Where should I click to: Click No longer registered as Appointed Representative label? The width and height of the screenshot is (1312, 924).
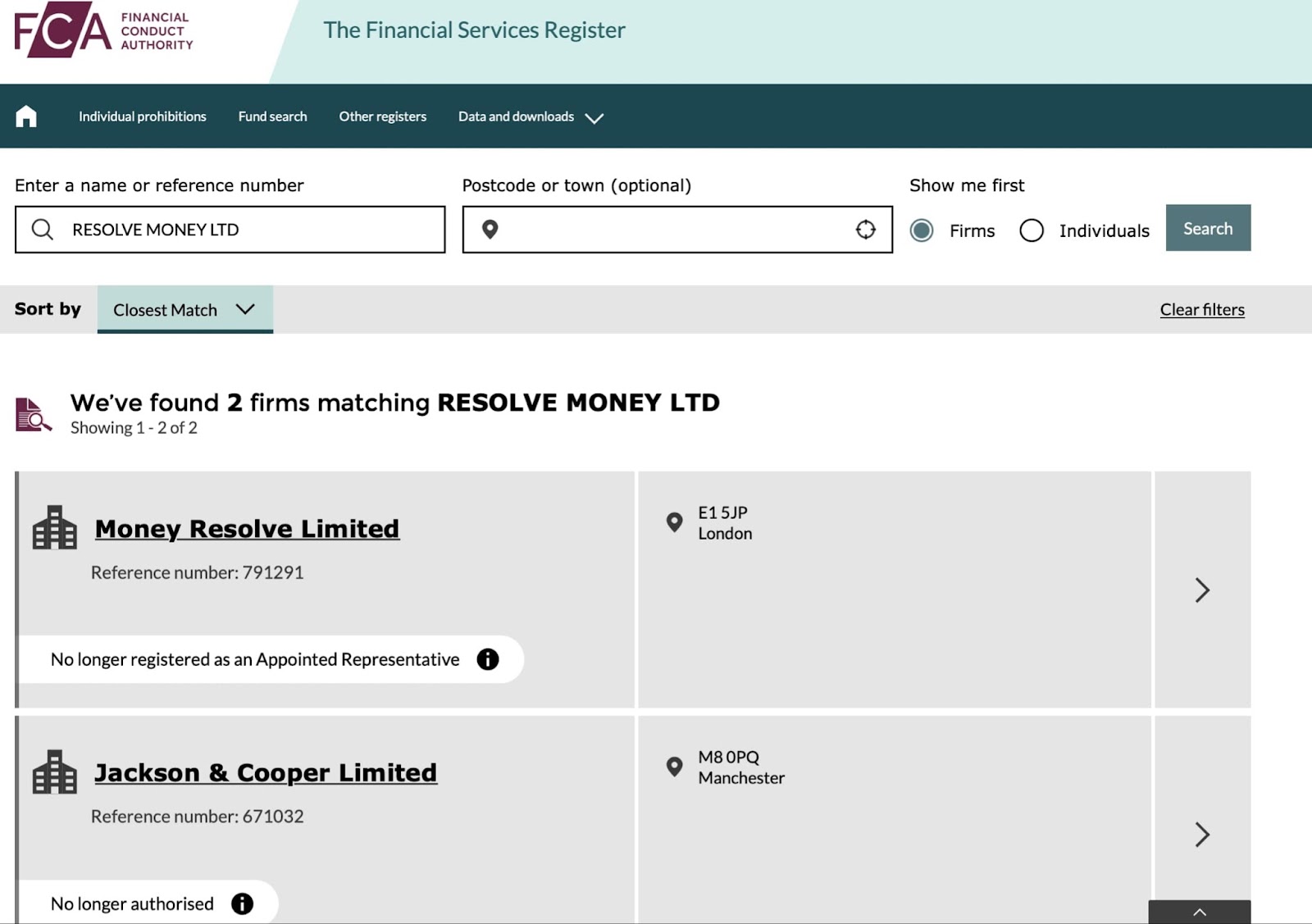pyautogui.click(x=255, y=659)
